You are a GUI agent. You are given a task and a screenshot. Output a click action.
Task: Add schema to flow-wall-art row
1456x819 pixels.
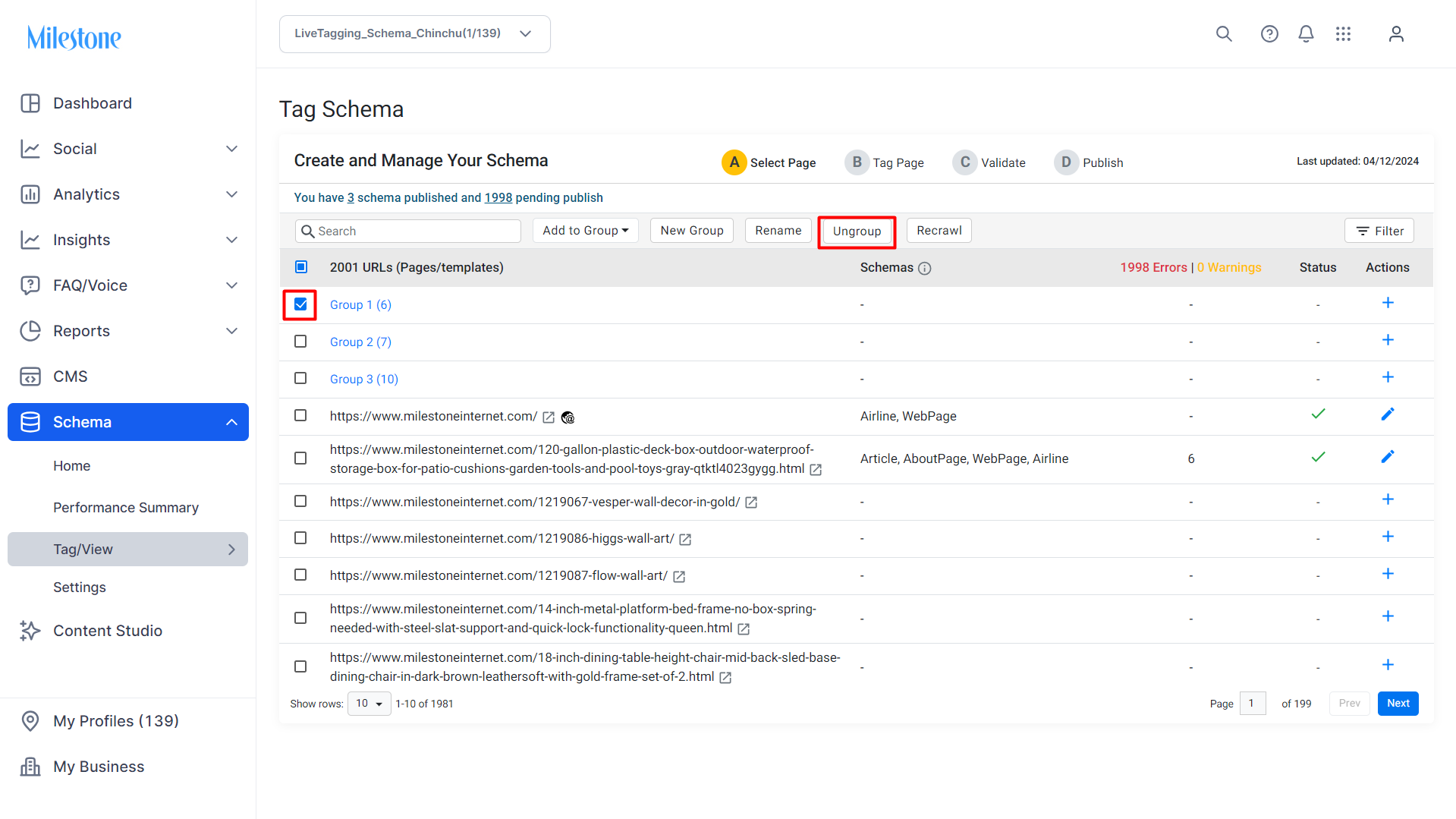coord(1388,574)
